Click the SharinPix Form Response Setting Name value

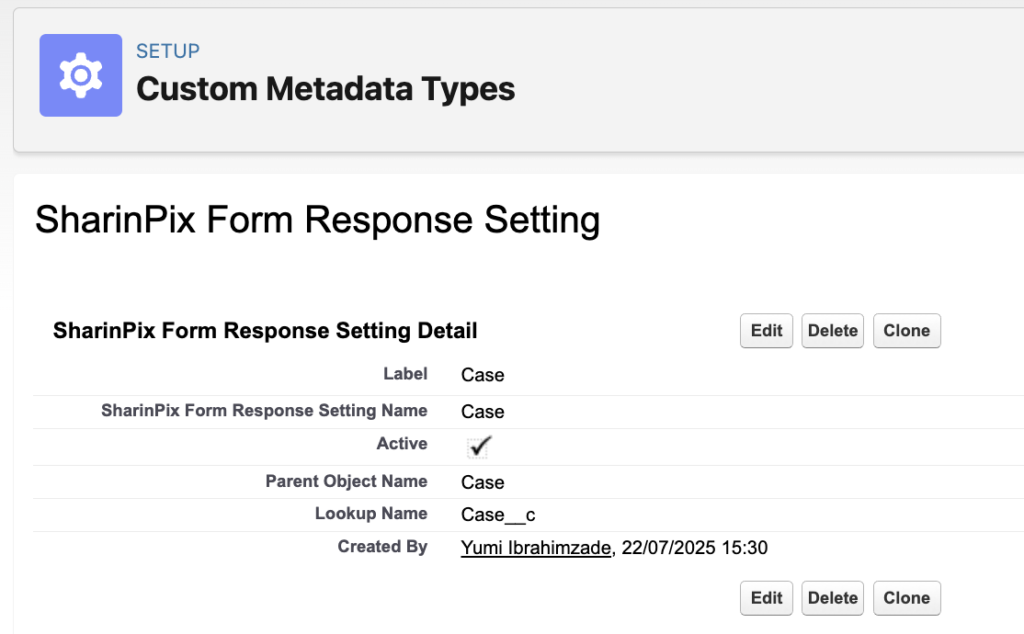[x=483, y=411]
